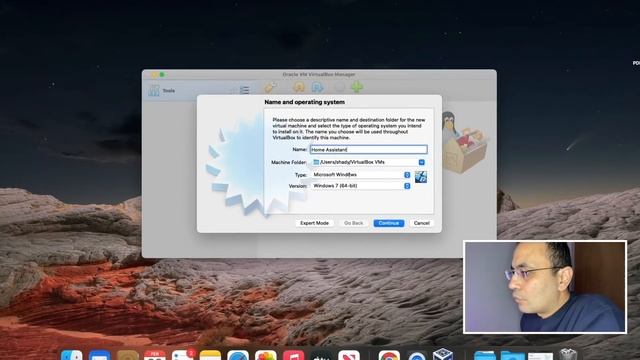
Task: Click the VirtualBox cube icon in Dock
Action: (x=442, y=354)
